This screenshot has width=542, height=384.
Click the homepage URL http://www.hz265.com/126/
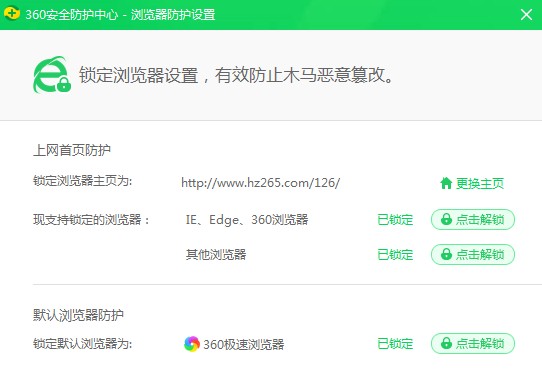point(261,182)
